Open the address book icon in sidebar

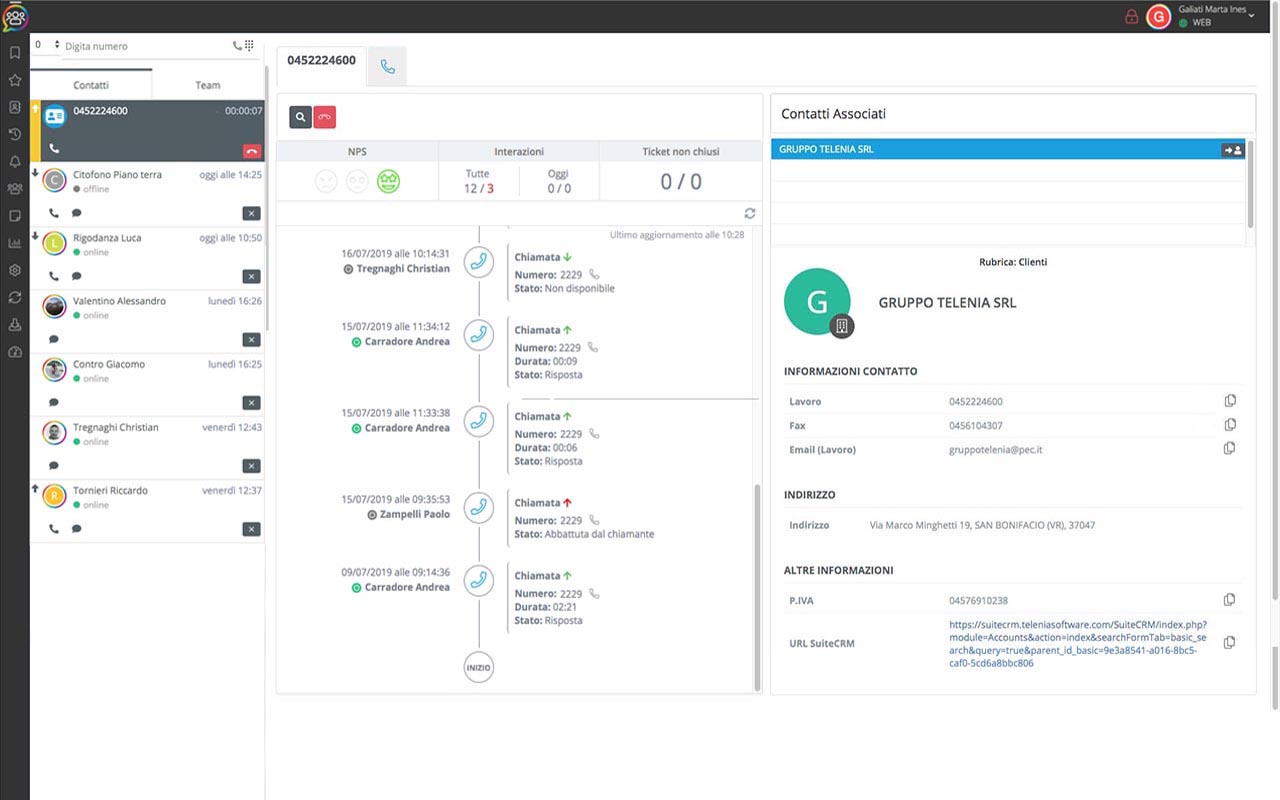click(x=15, y=107)
